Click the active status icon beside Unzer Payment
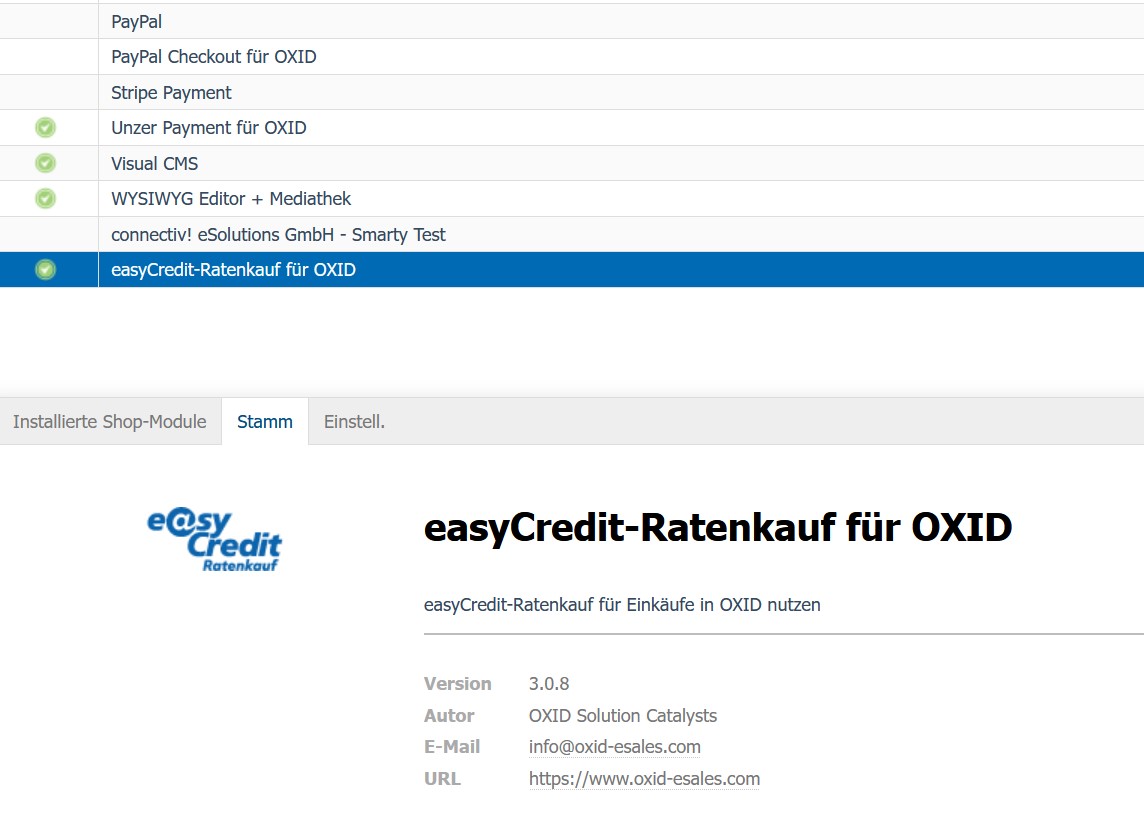Screen dimensions: 1144x823 (45, 128)
